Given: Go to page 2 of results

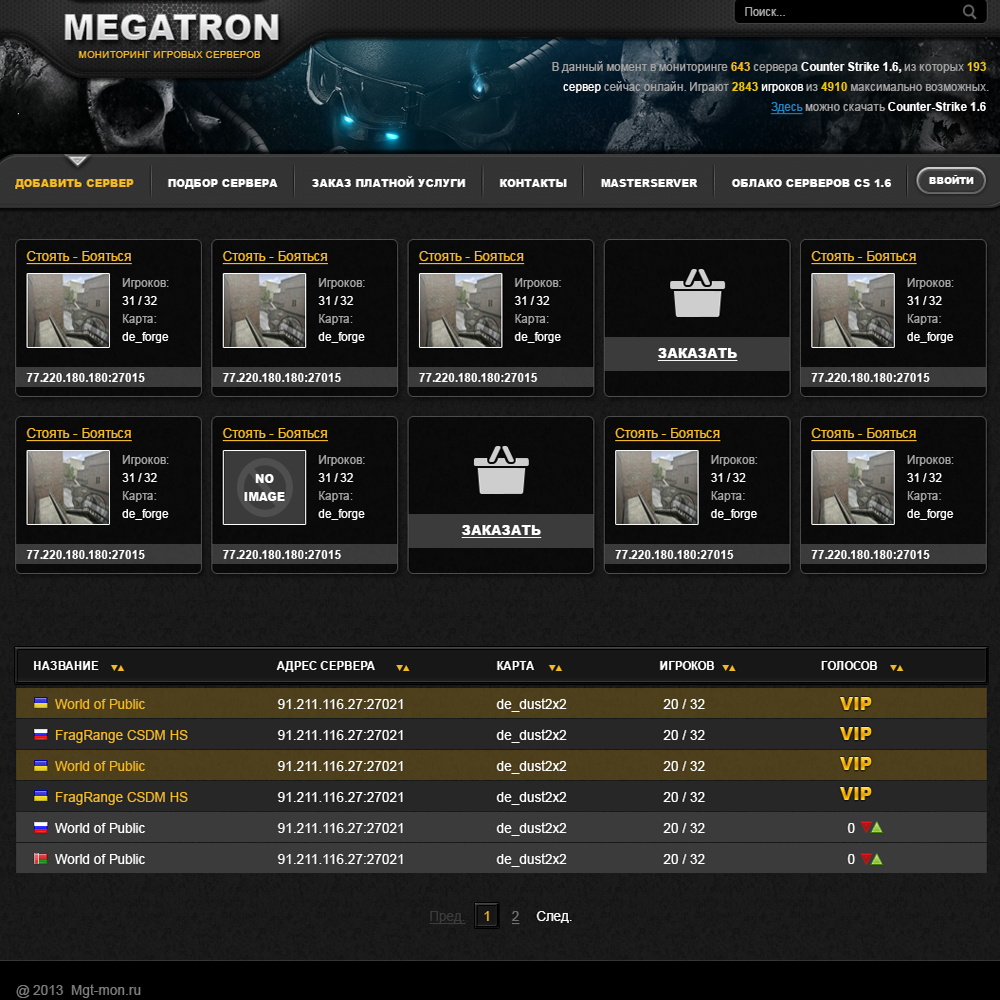Looking at the screenshot, I should point(515,916).
